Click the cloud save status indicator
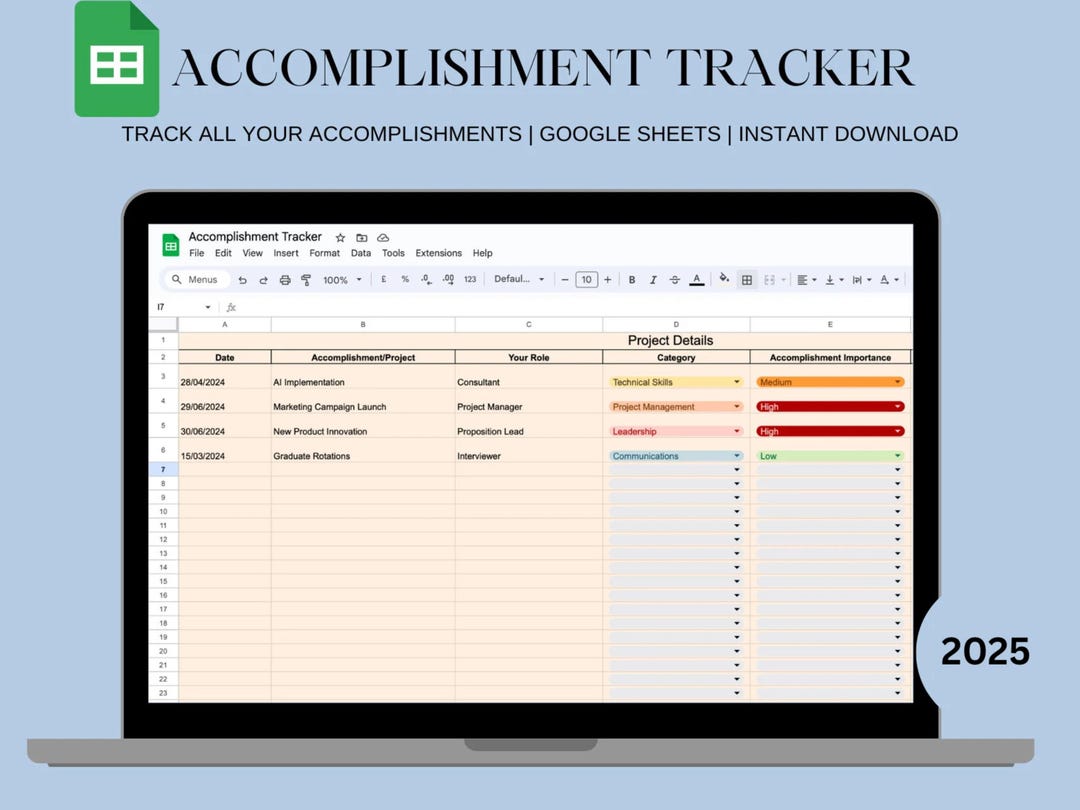This screenshot has width=1080, height=810. [x=383, y=237]
